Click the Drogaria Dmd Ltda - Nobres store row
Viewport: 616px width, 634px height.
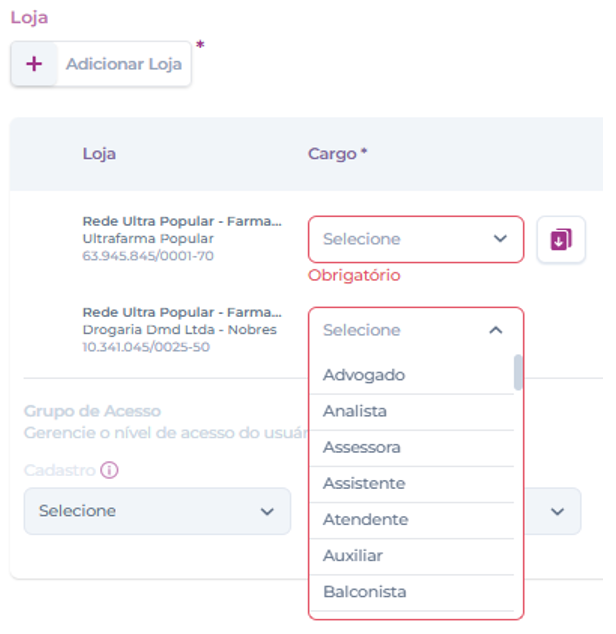point(181,329)
